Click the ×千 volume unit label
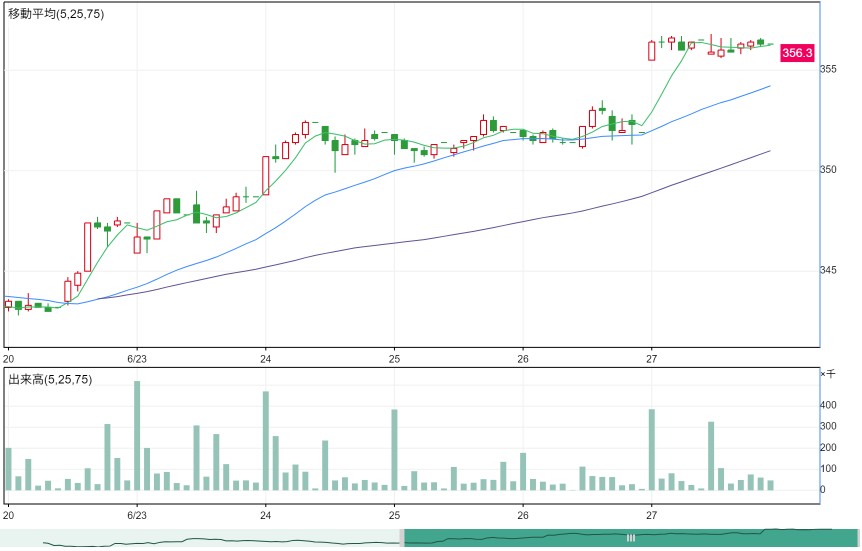This screenshot has width=862, height=551. click(828, 374)
